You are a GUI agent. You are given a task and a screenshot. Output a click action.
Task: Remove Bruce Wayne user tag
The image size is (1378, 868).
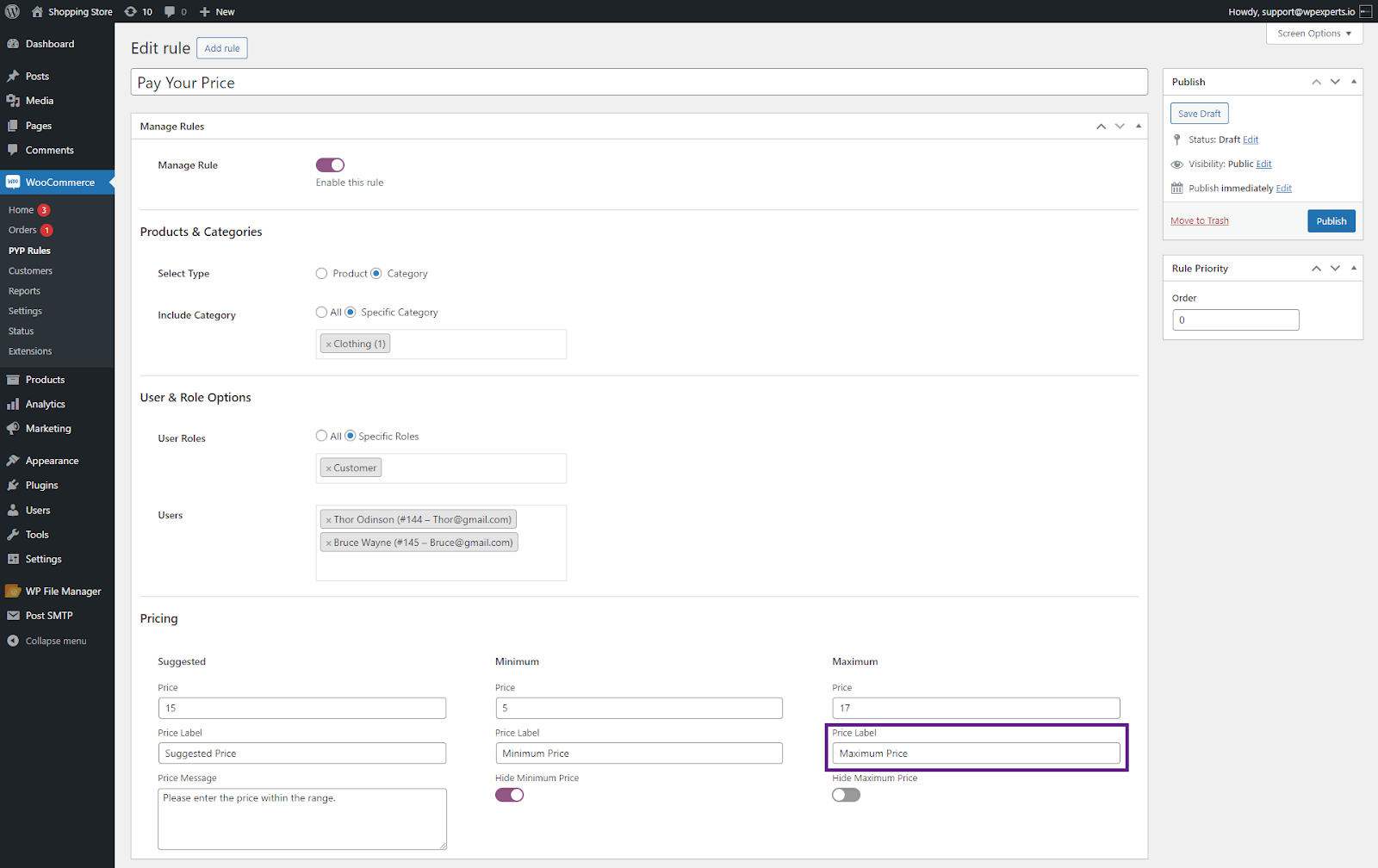pyautogui.click(x=328, y=543)
